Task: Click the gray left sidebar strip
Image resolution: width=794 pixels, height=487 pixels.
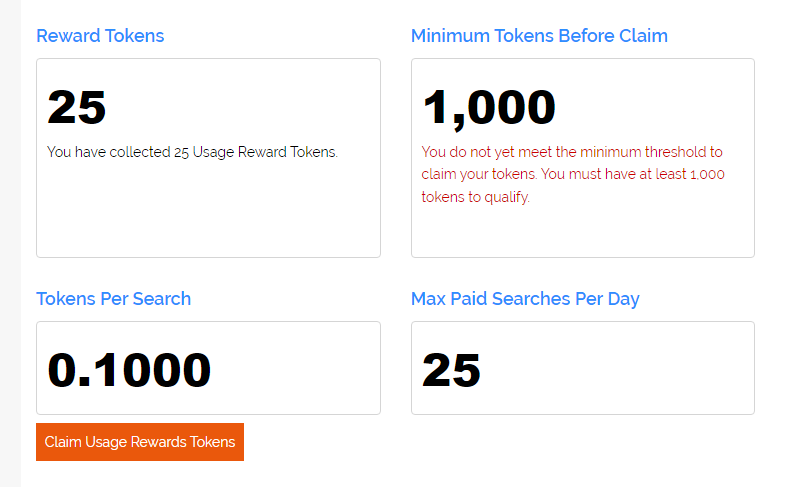Action: coord(10,244)
